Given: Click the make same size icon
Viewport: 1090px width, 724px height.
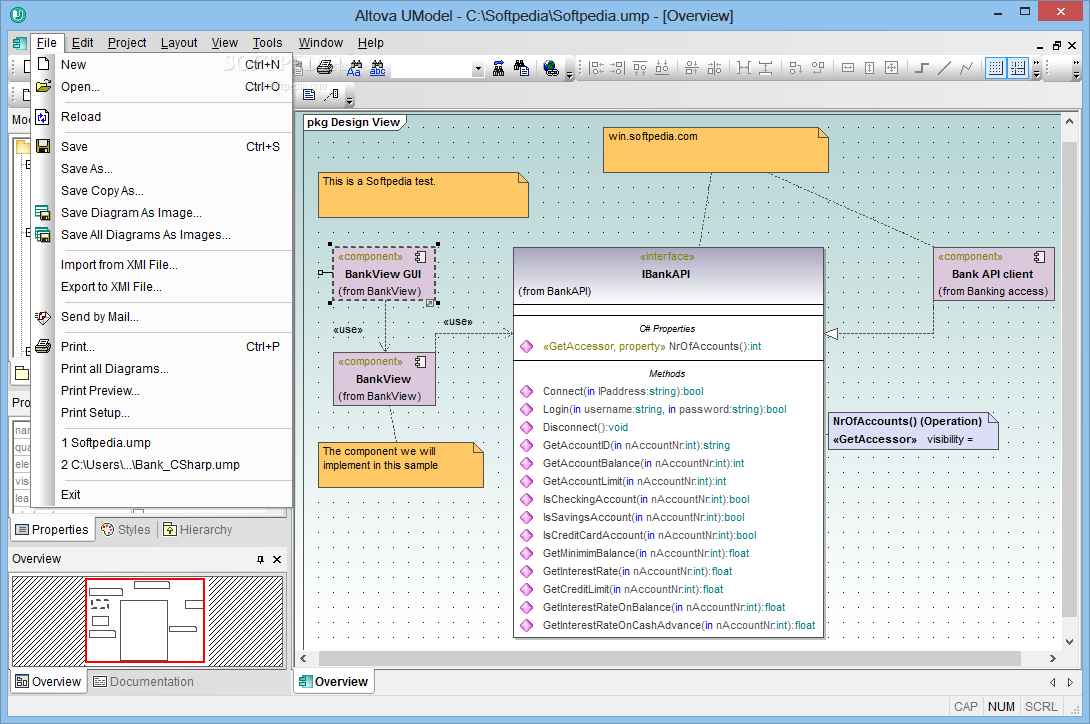Looking at the screenshot, I should pos(891,67).
